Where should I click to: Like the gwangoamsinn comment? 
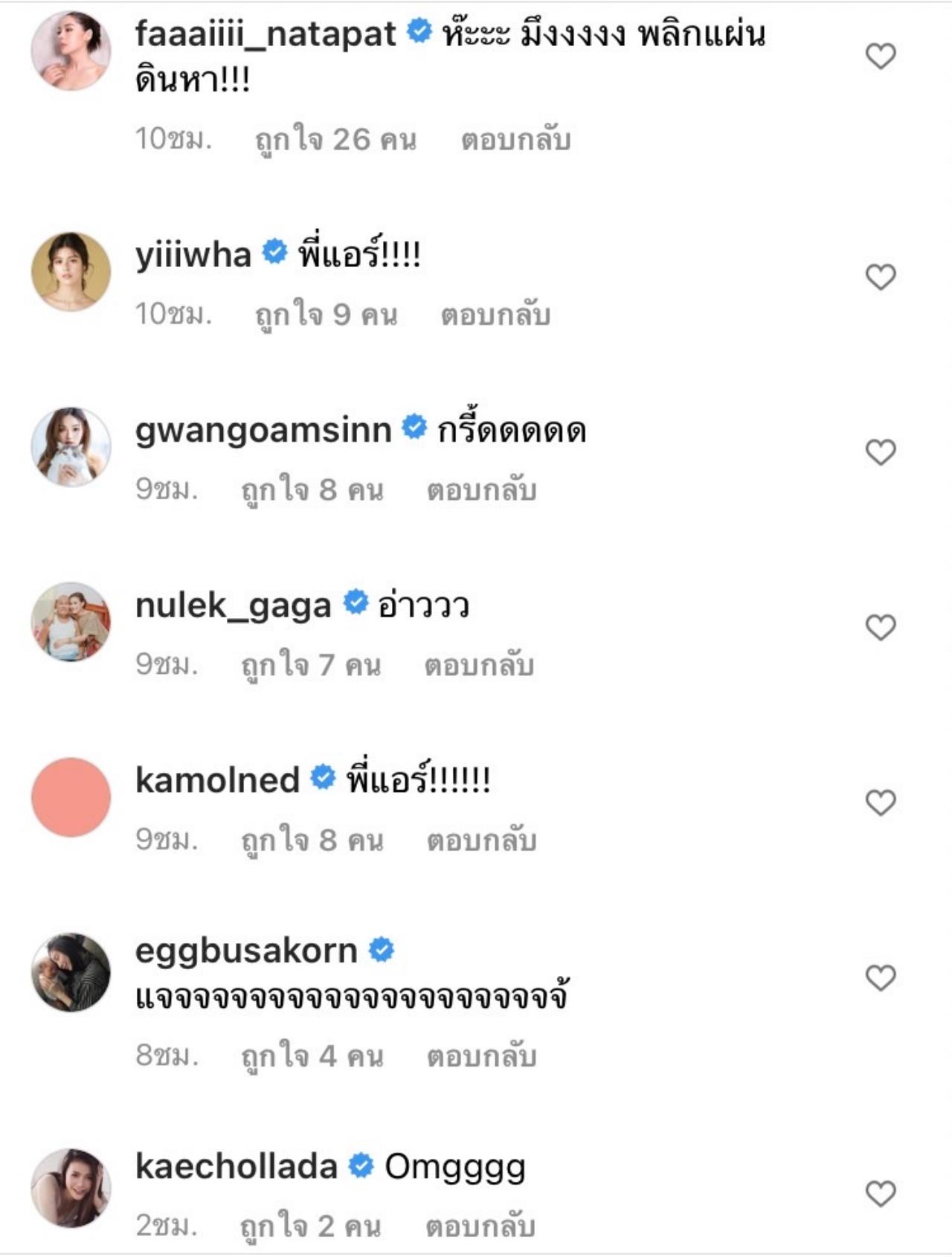pos(881,452)
